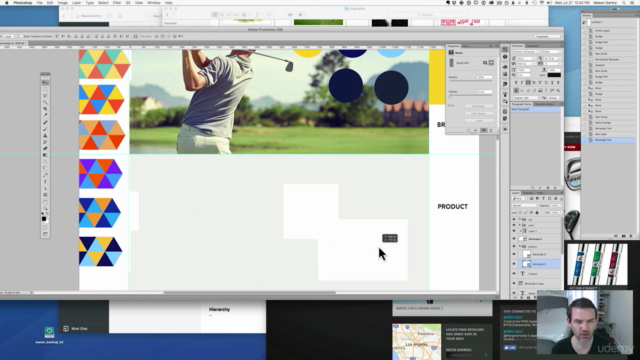This screenshot has width=640, height=360.
Task: Select the Move tool in the toolbox
Action: tap(45, 82)
